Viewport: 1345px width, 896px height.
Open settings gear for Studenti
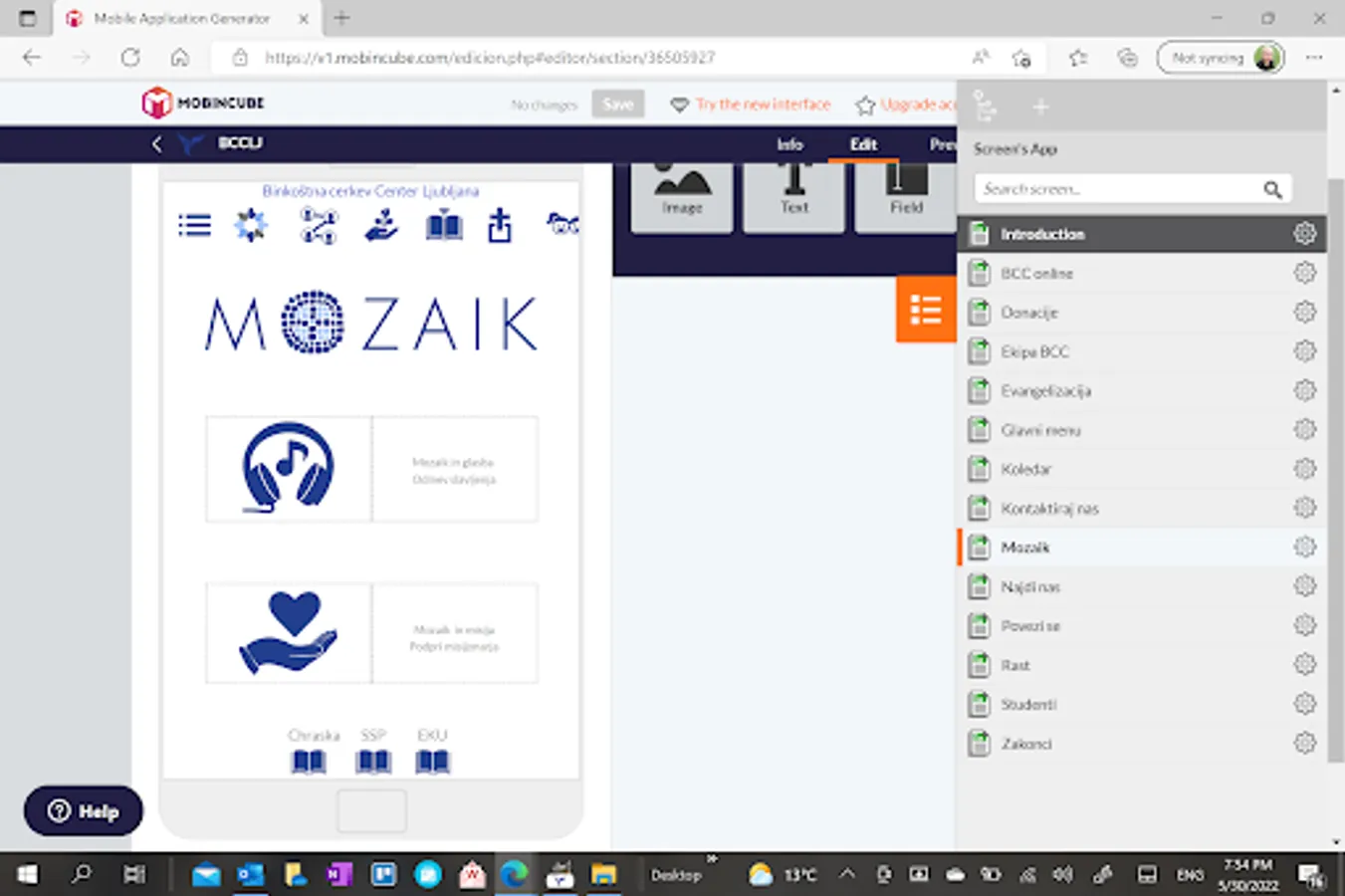click(x=1304, y=704)
